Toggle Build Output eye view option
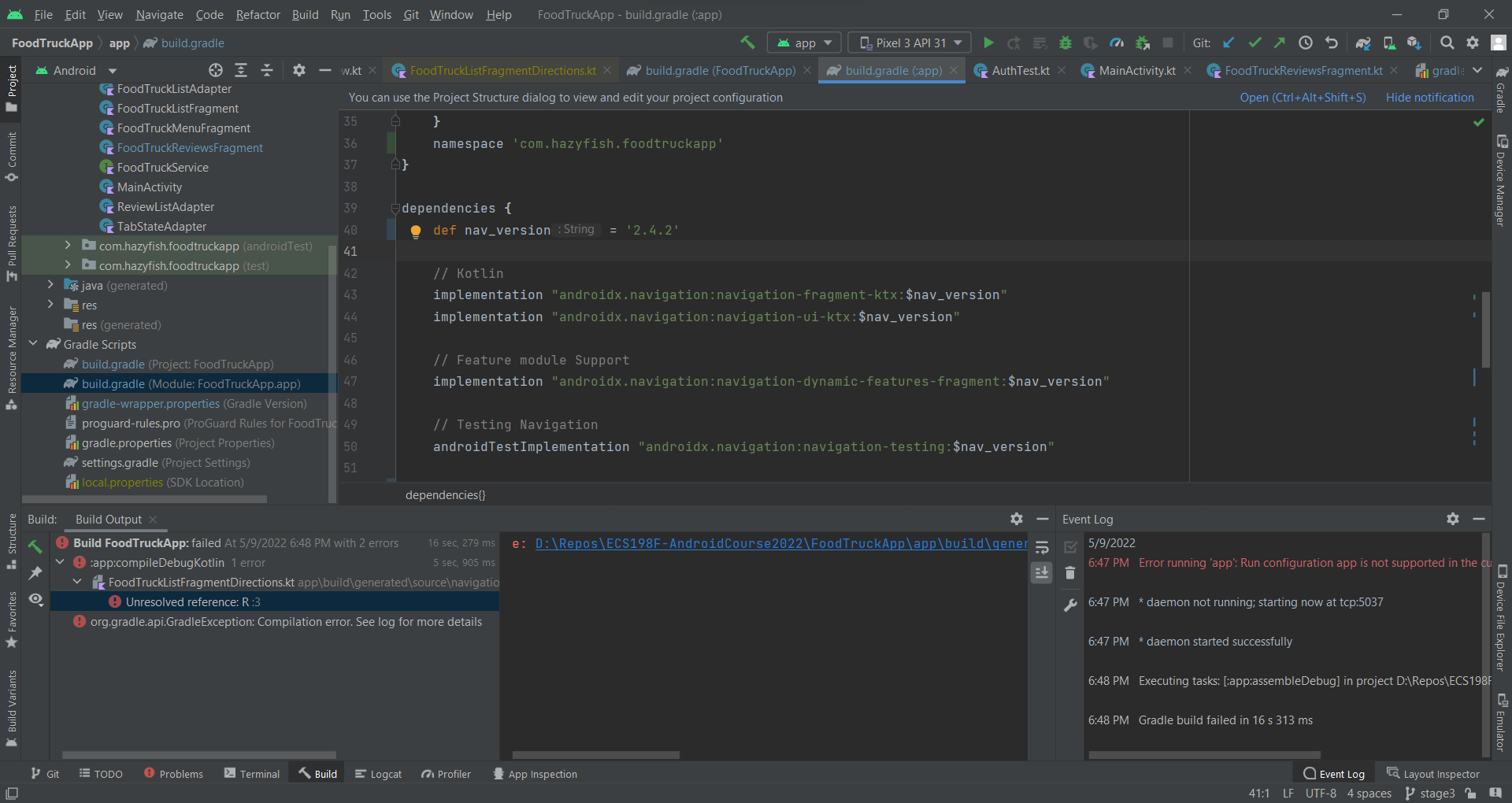1512x803 pixels. [x=35, y=599]
